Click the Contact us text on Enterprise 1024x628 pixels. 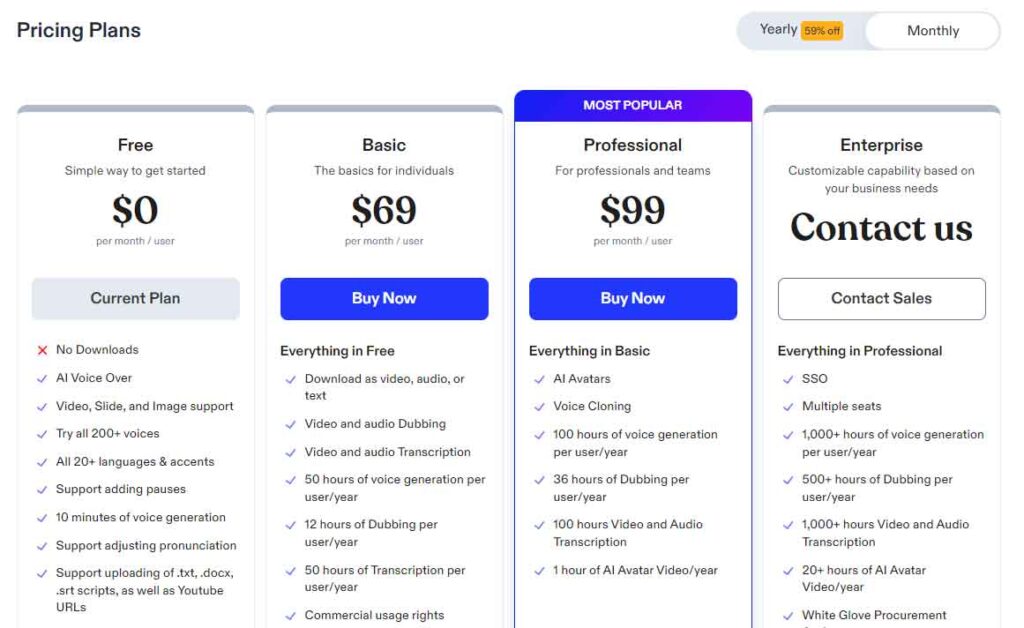[881, 228]
